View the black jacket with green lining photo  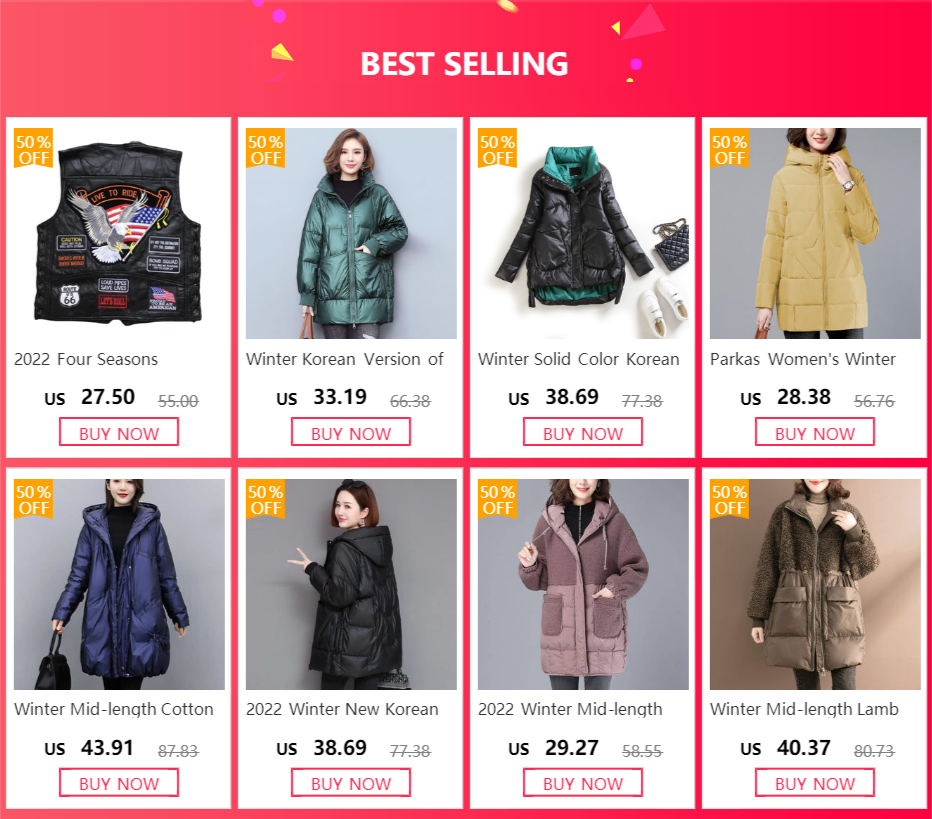point(583,233)
